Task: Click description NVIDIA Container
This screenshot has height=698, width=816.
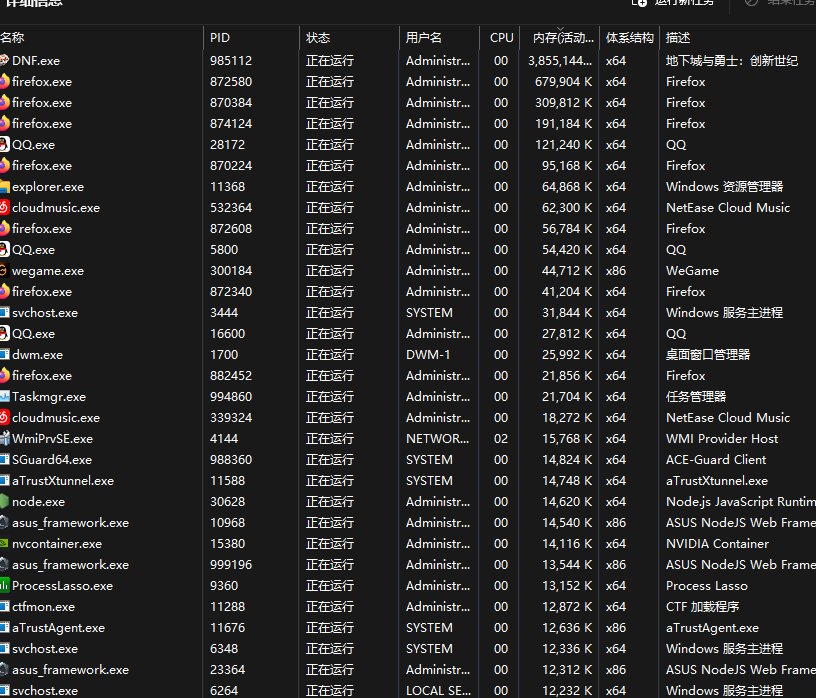Action: [717, 543]
